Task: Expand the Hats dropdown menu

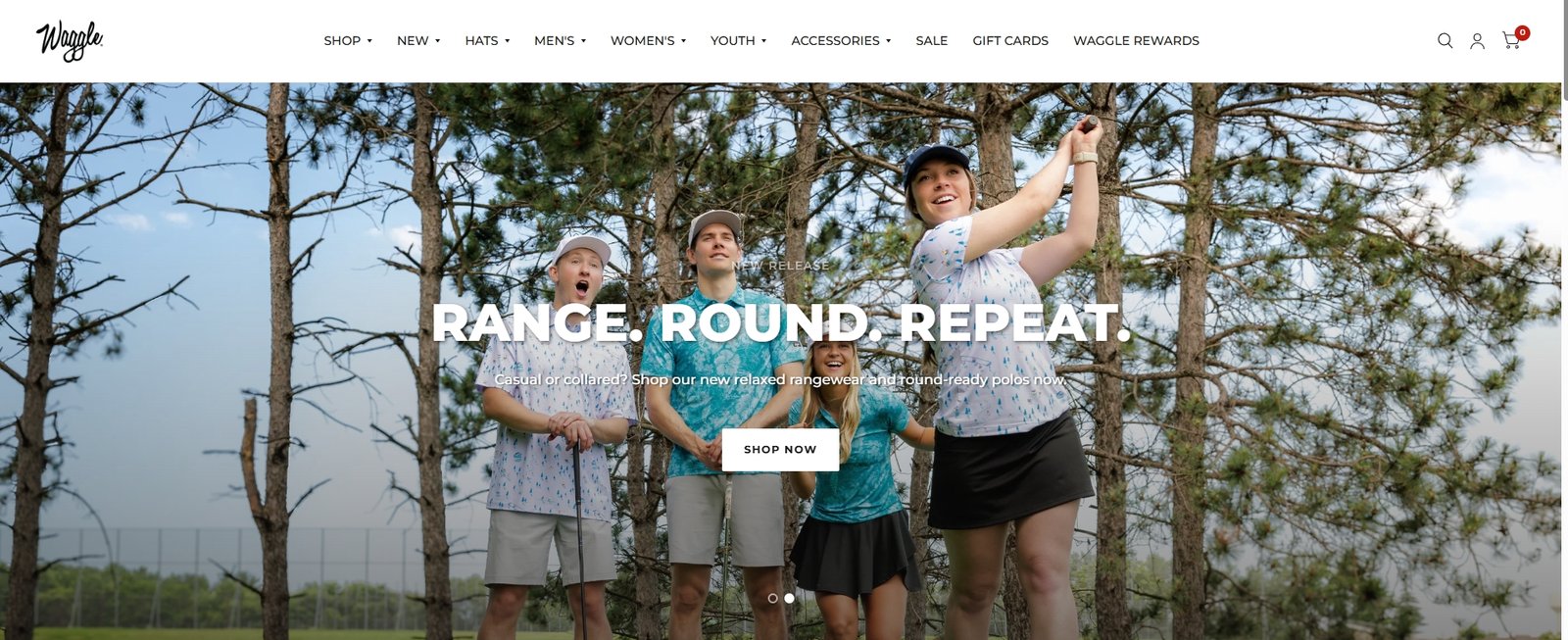Action: (487, 41)
